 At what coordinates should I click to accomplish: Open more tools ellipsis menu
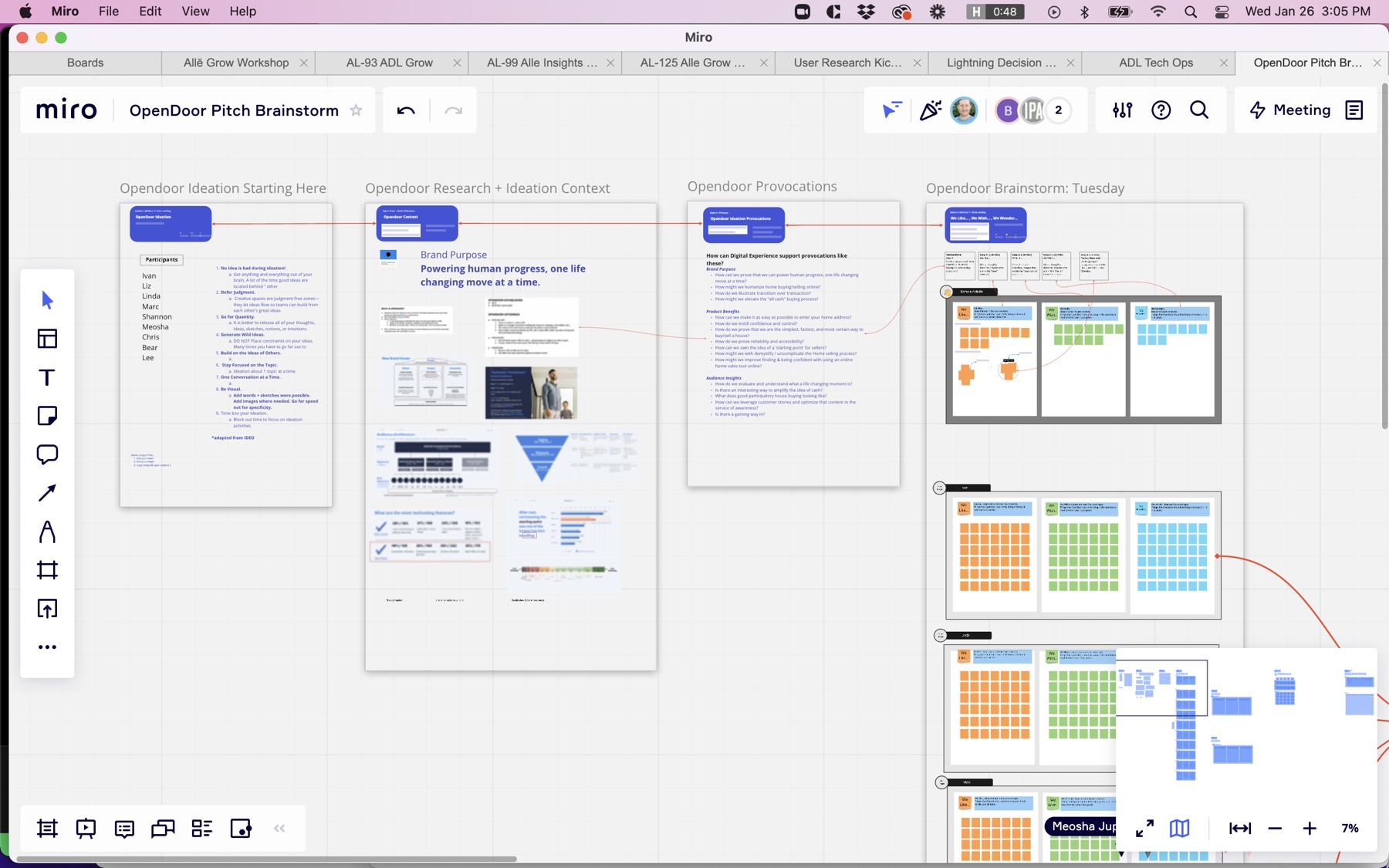(47, 647)
